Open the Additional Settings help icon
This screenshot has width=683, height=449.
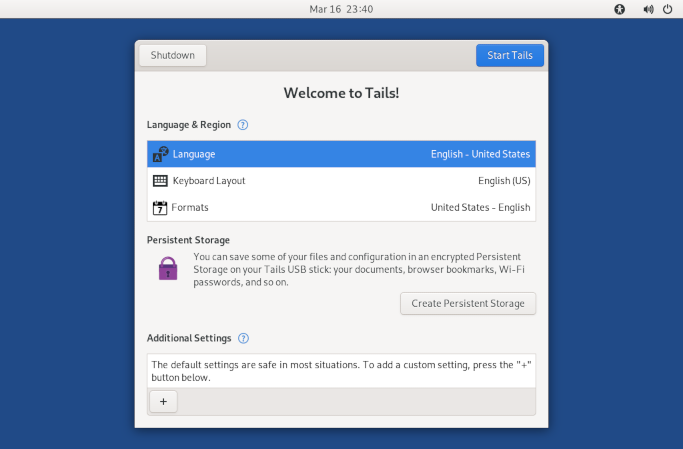tap(244, 339)
